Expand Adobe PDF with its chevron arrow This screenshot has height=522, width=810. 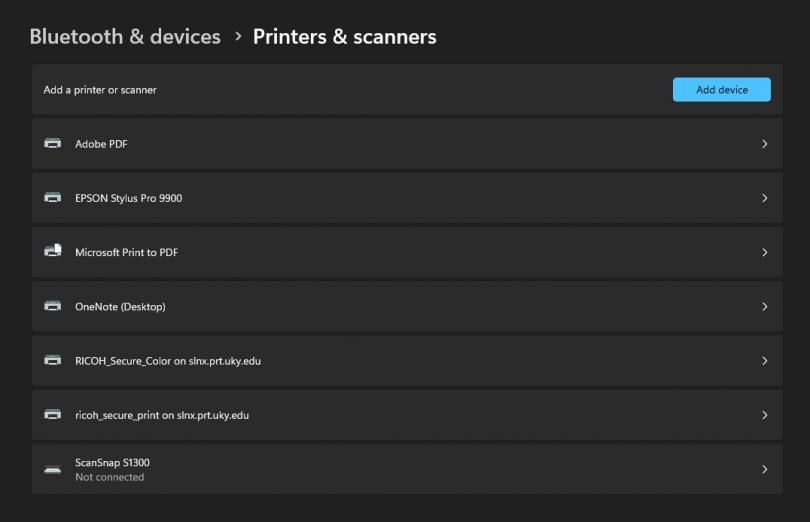coord(765,144)
